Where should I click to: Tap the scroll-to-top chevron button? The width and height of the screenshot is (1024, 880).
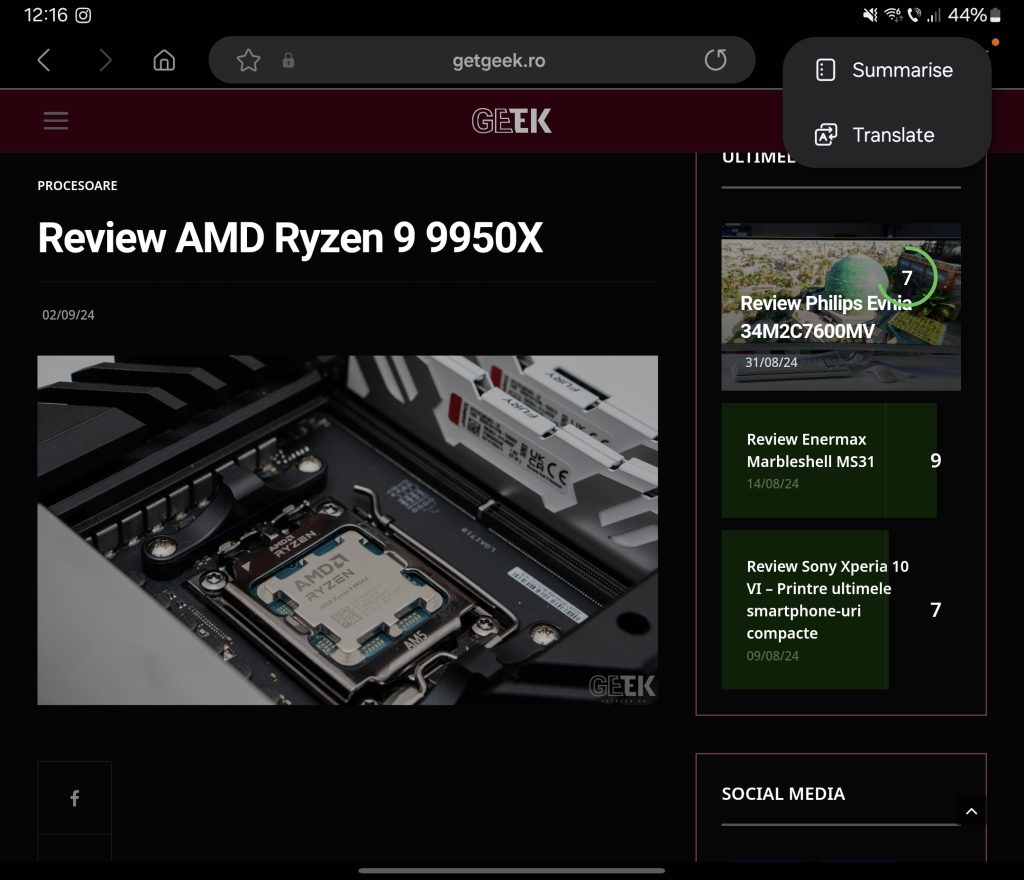tap(971, 811)
